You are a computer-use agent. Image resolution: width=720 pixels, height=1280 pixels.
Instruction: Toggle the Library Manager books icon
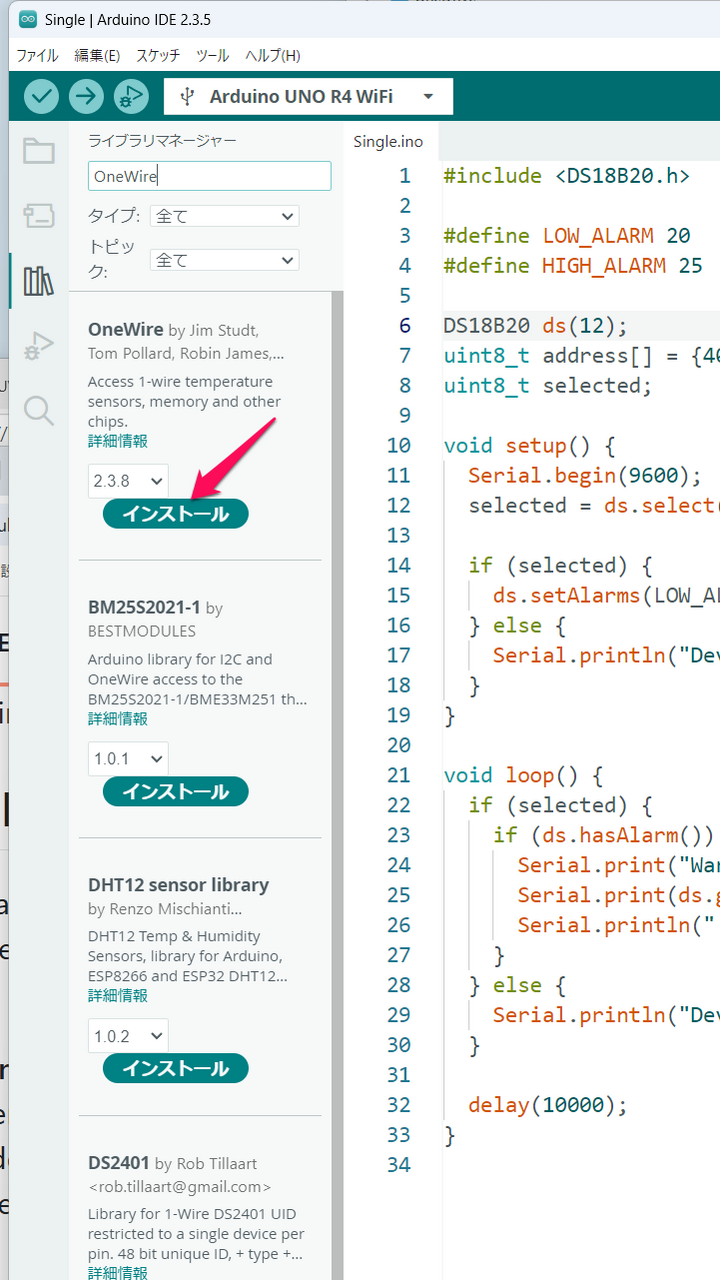pyautogui.click(x=39, y=281)
